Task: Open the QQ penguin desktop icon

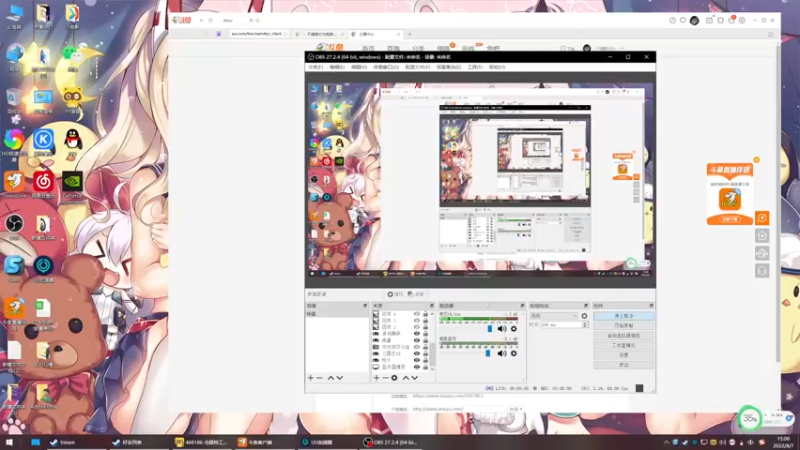Action: point(73,143)
